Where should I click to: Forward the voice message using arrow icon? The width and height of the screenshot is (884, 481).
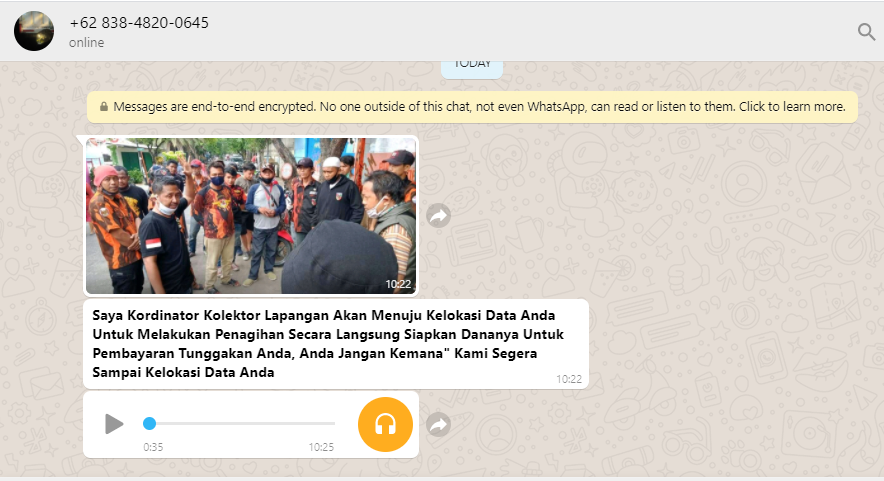[439, 425]
